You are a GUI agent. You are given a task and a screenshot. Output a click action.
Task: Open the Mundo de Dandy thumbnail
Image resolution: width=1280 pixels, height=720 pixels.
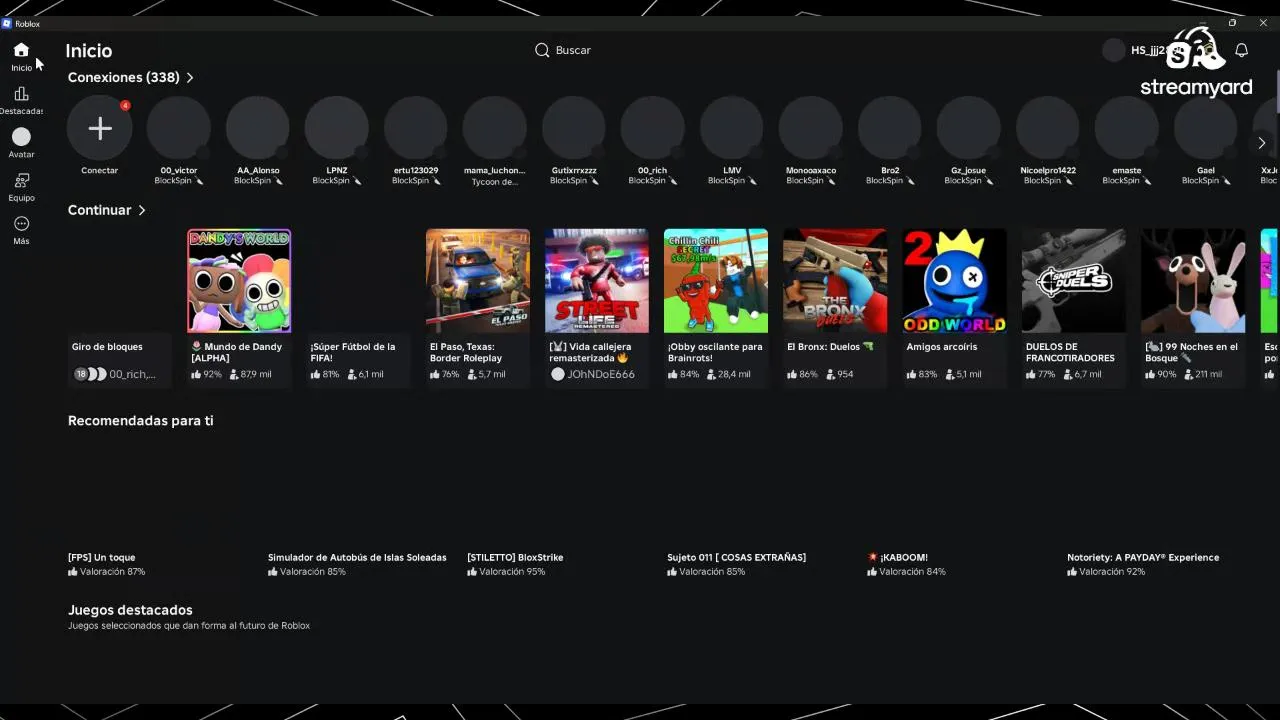coord(239,281)
